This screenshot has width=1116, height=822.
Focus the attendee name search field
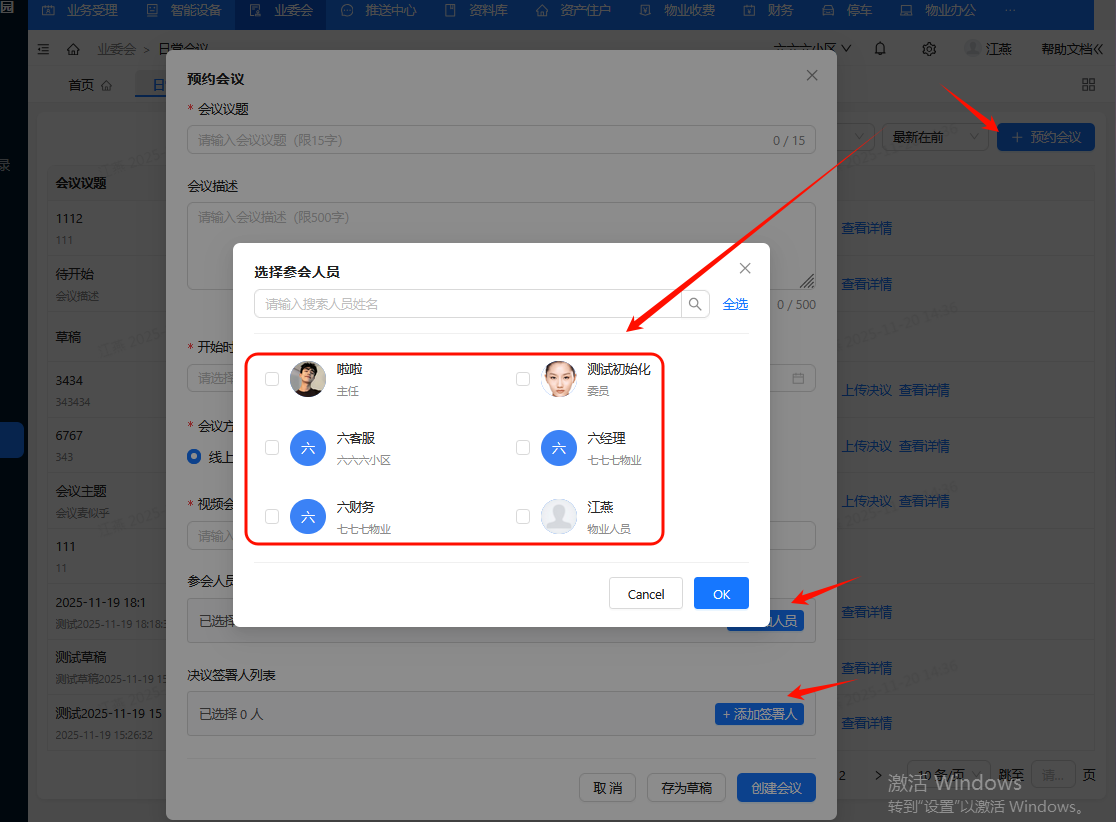pos(468,304)
